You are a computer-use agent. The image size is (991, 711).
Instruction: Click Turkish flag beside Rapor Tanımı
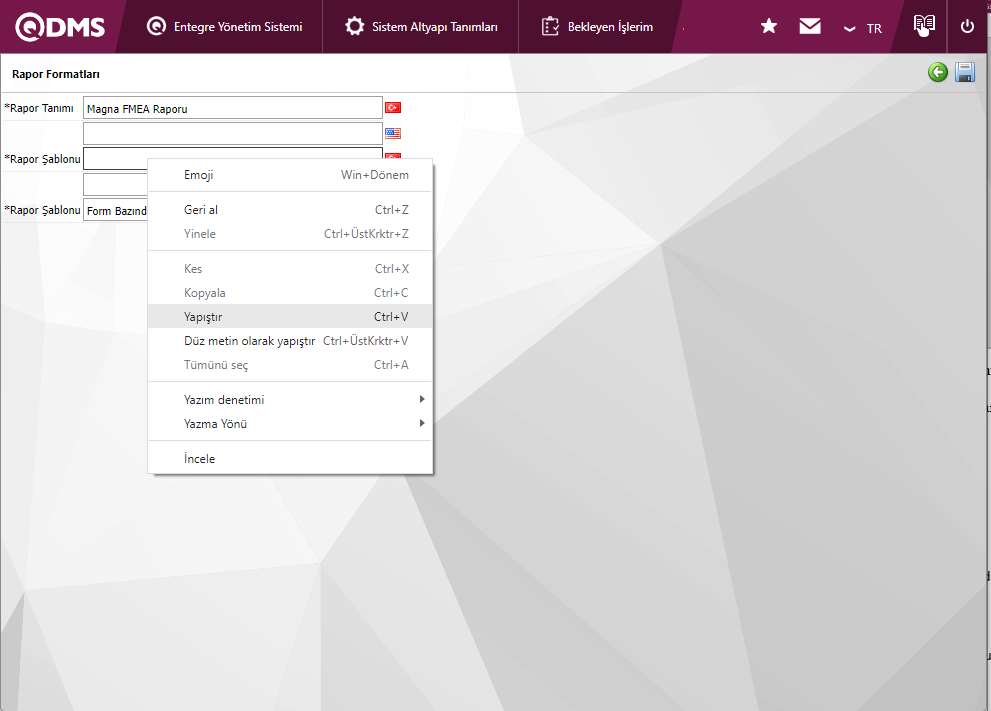393,107
